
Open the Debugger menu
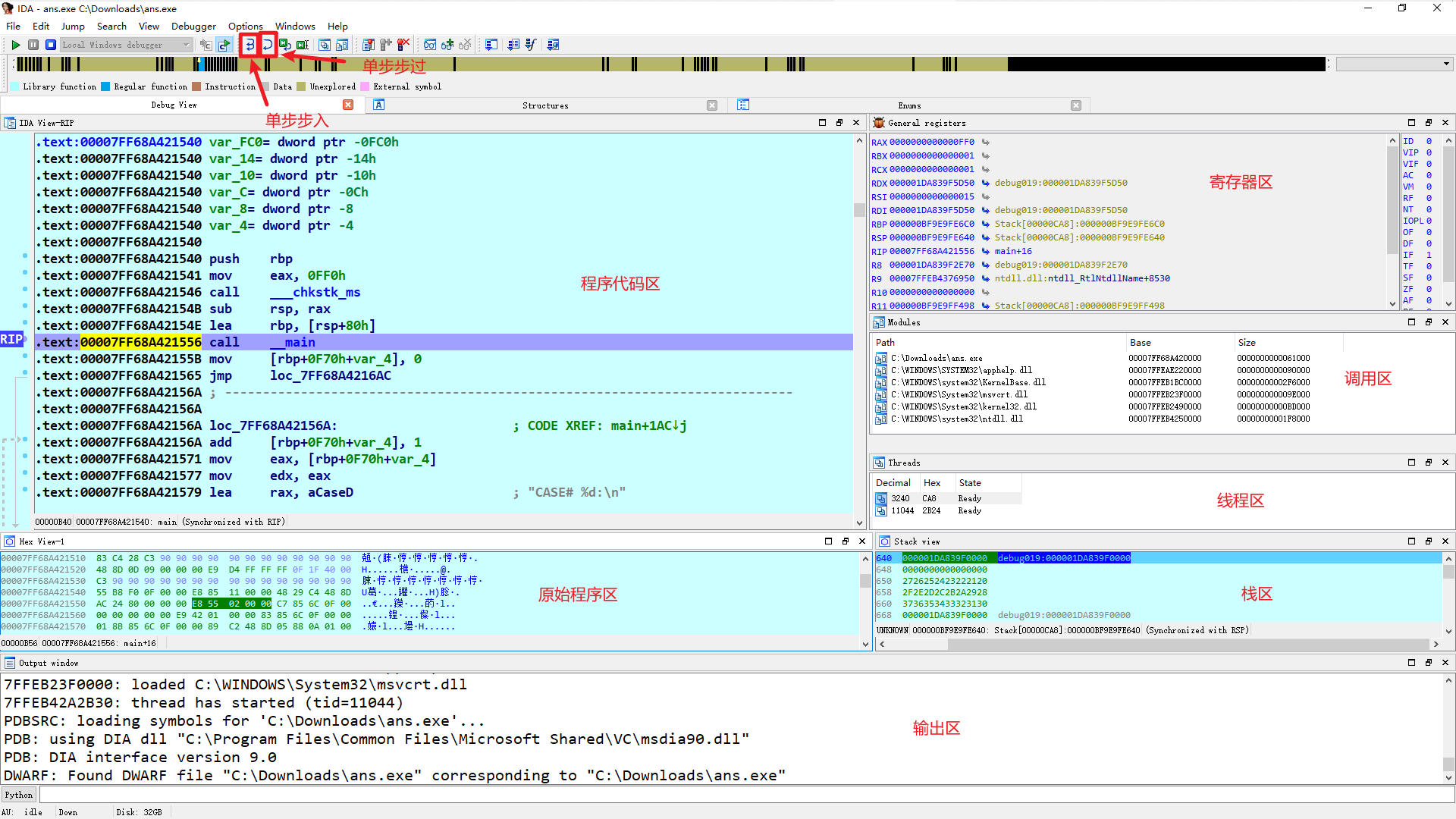(193, 26)
